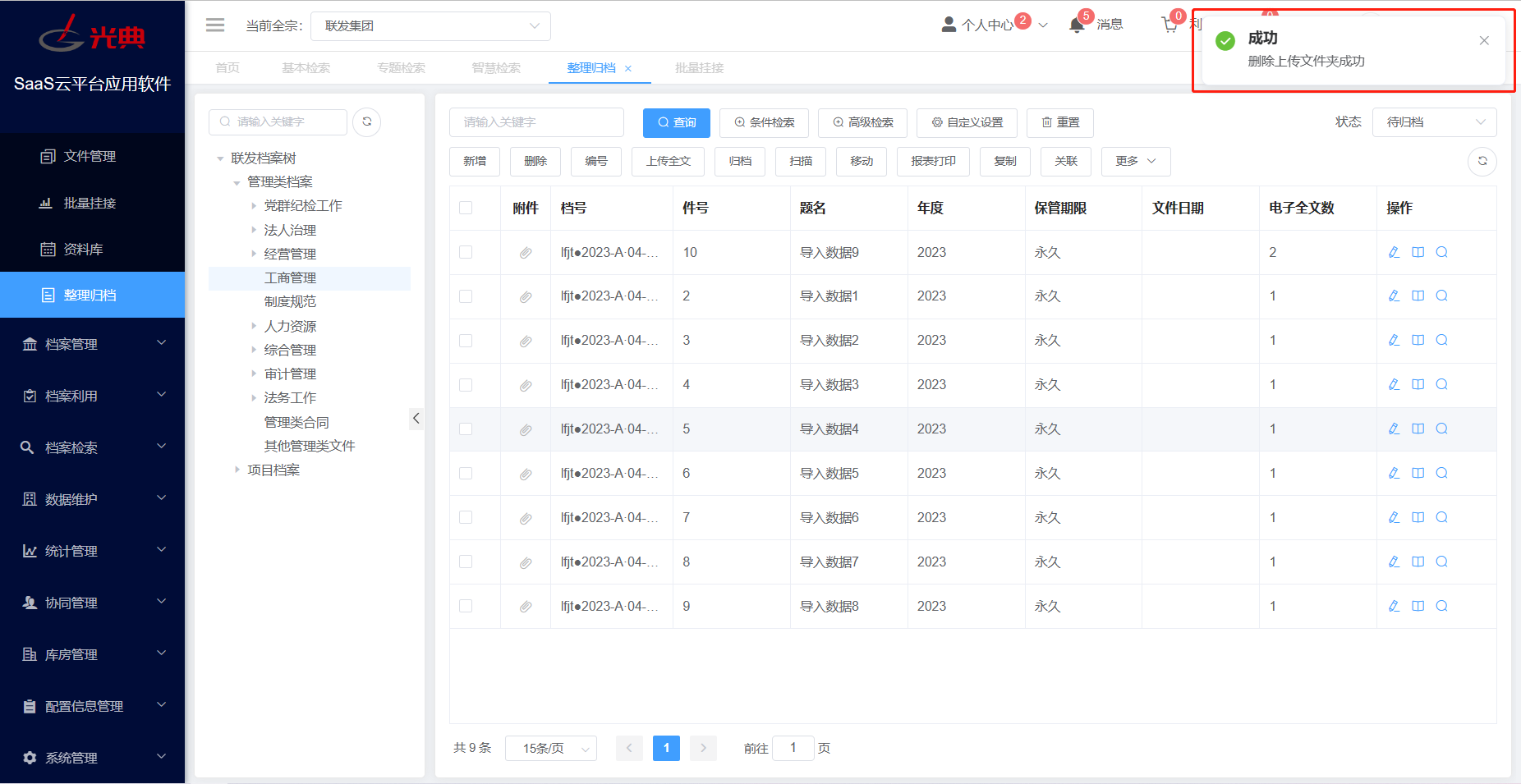This screenshot has width=1521, height=784.
Task: Switch to the 基本检索 tab
Action: (306, 68)
